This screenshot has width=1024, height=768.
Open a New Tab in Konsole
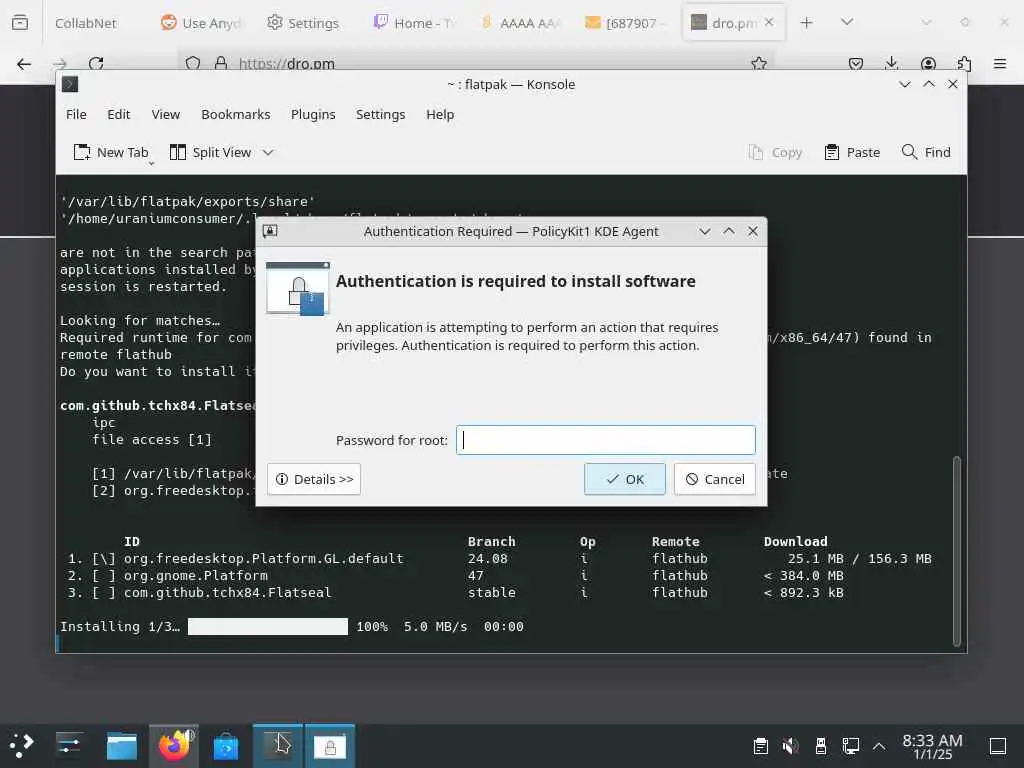tap(111, 152)
